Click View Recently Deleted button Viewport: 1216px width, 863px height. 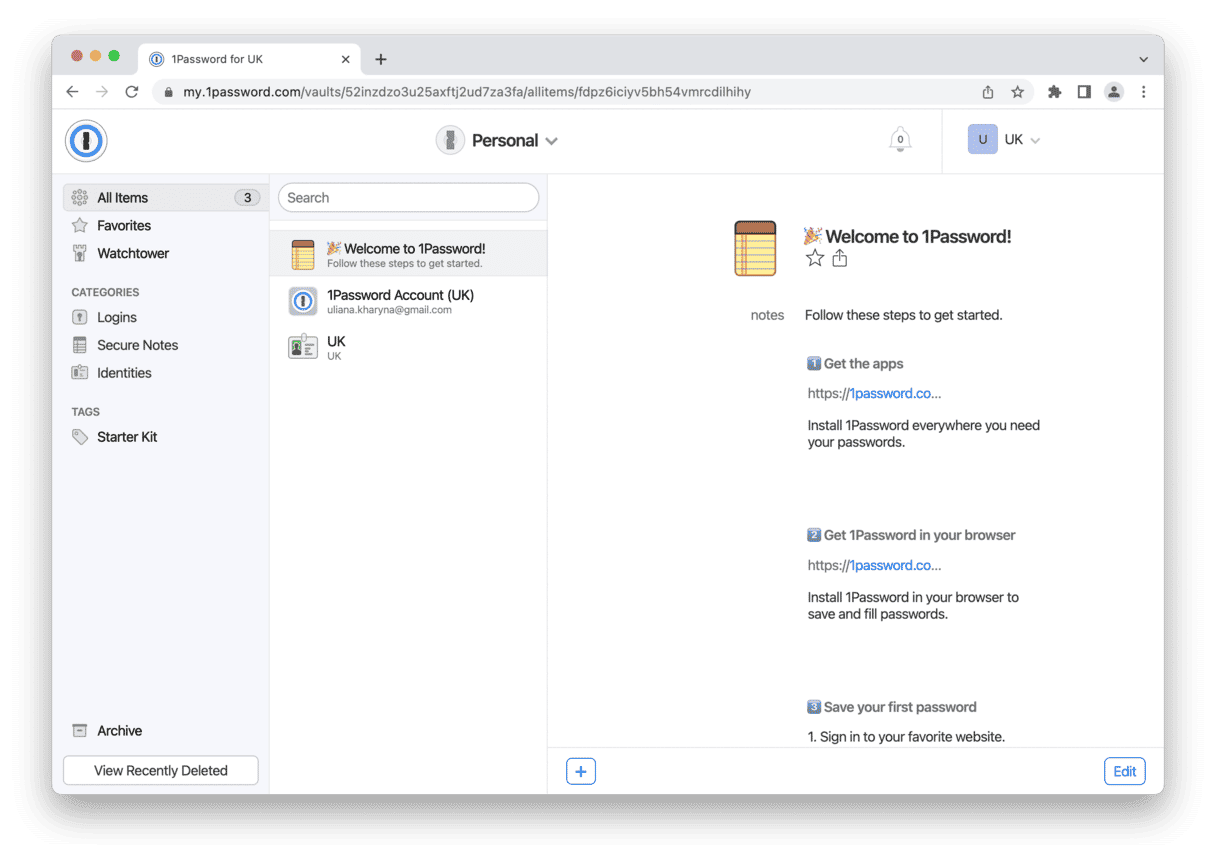[x=161, y=771]
